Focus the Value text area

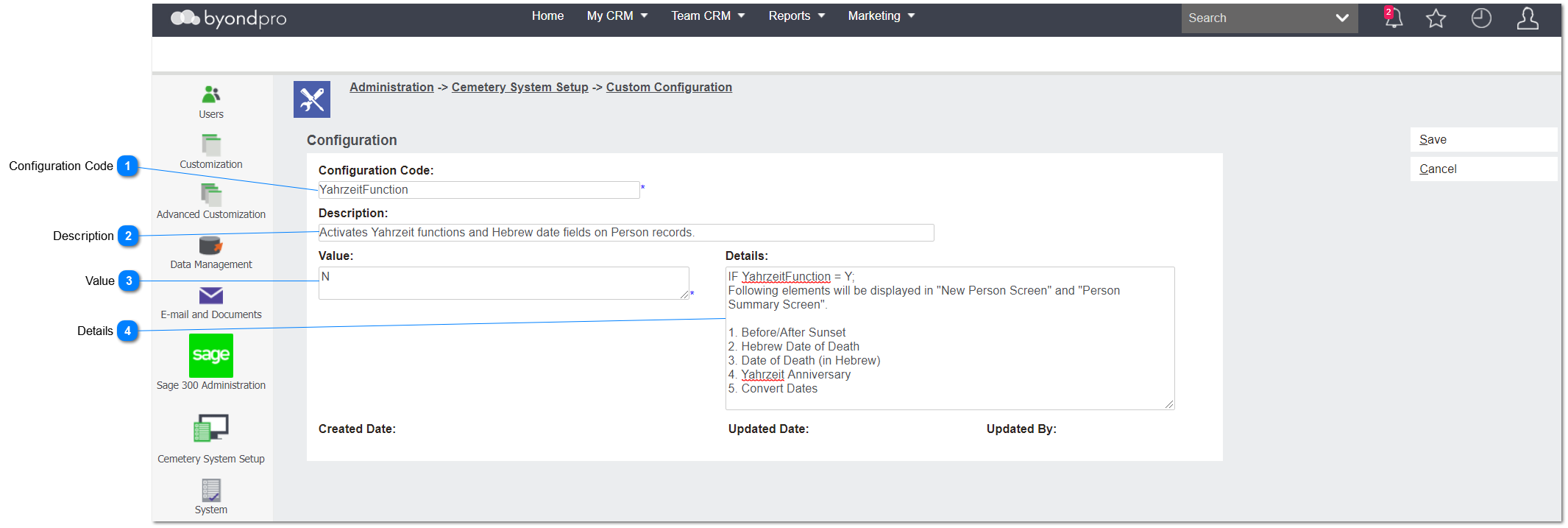[503, 283]
